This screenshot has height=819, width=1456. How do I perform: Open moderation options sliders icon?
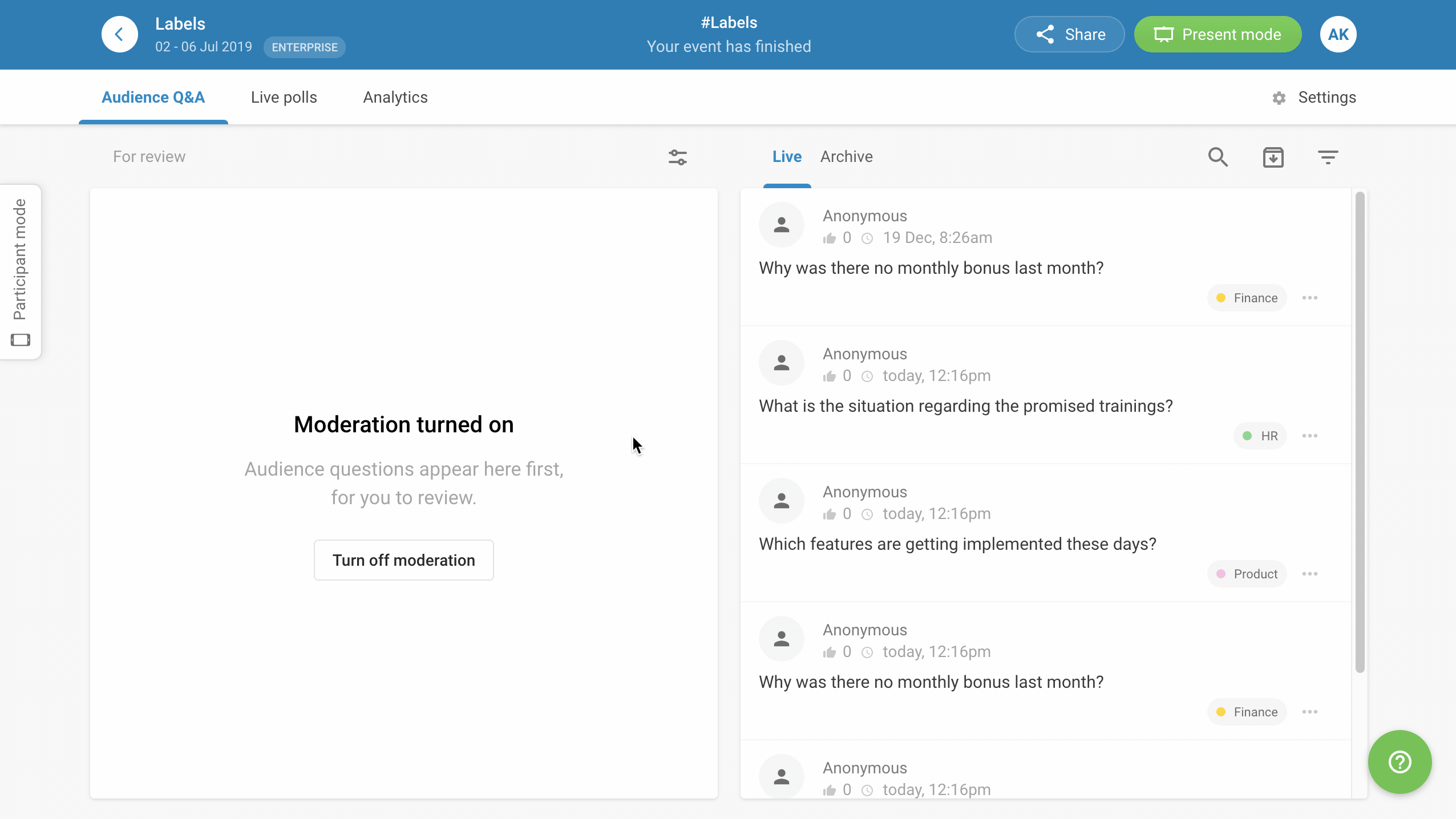coord(678,157)
